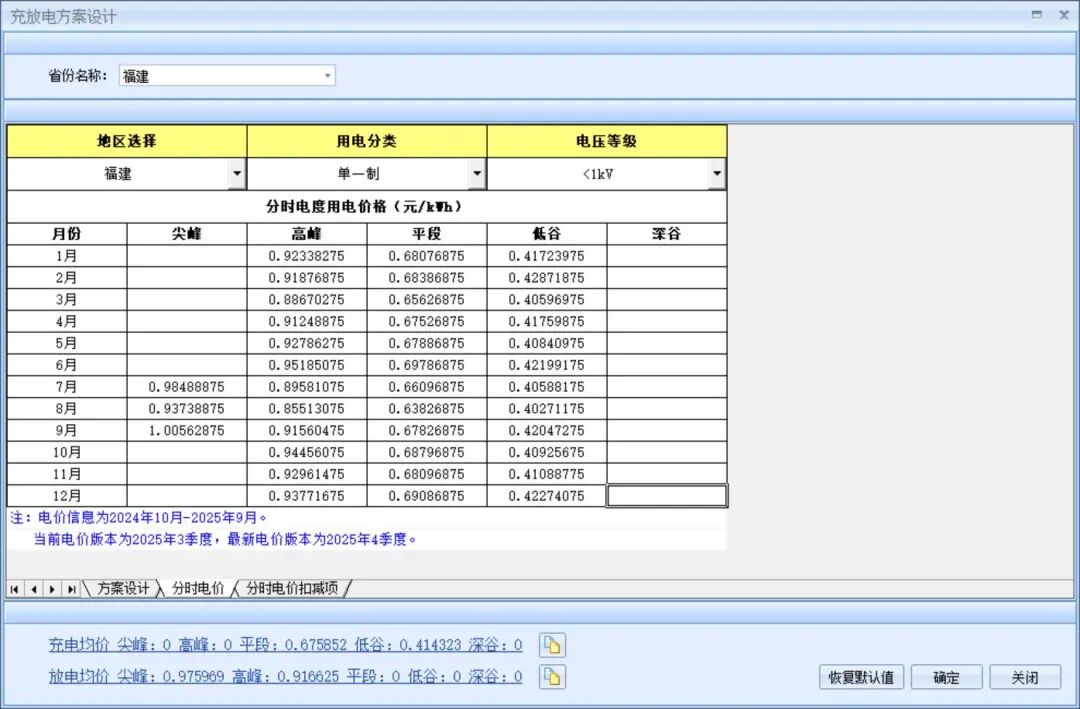The image size is (1080, 709).
Task: Expand the 地区选择 region dropdown arrow
Action: [236, 174]
